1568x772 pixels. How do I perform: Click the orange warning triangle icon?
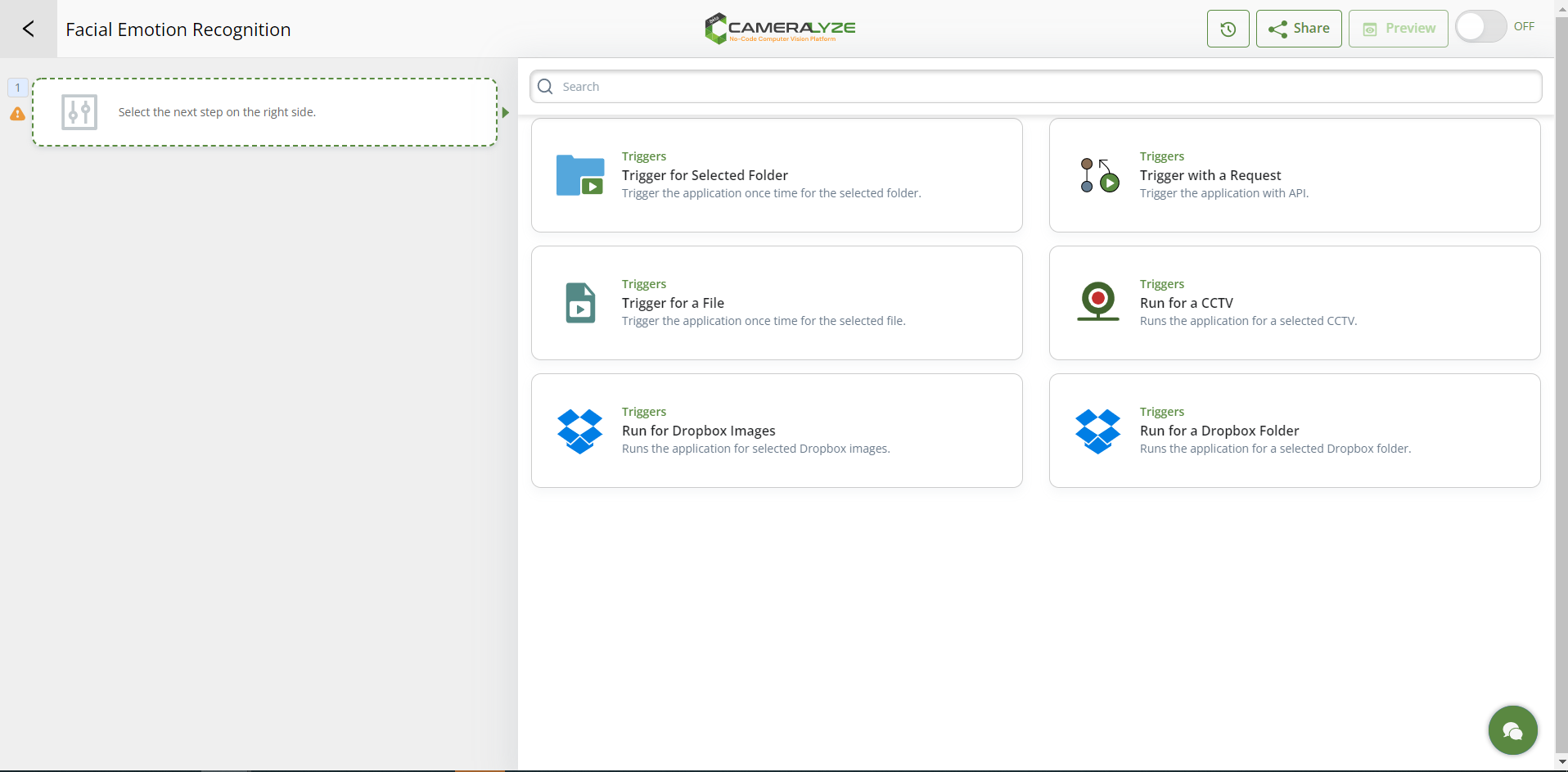tap(17, 114)
